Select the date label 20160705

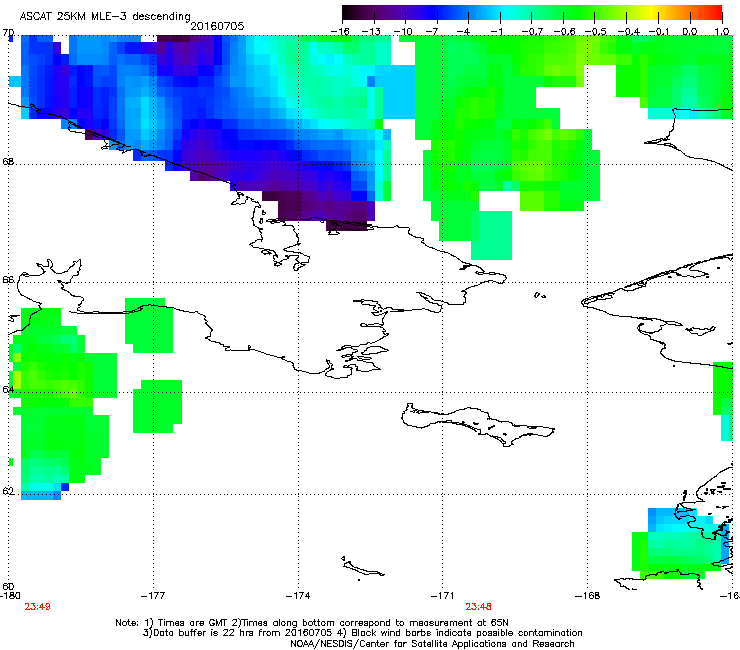[x=217, y=26]
